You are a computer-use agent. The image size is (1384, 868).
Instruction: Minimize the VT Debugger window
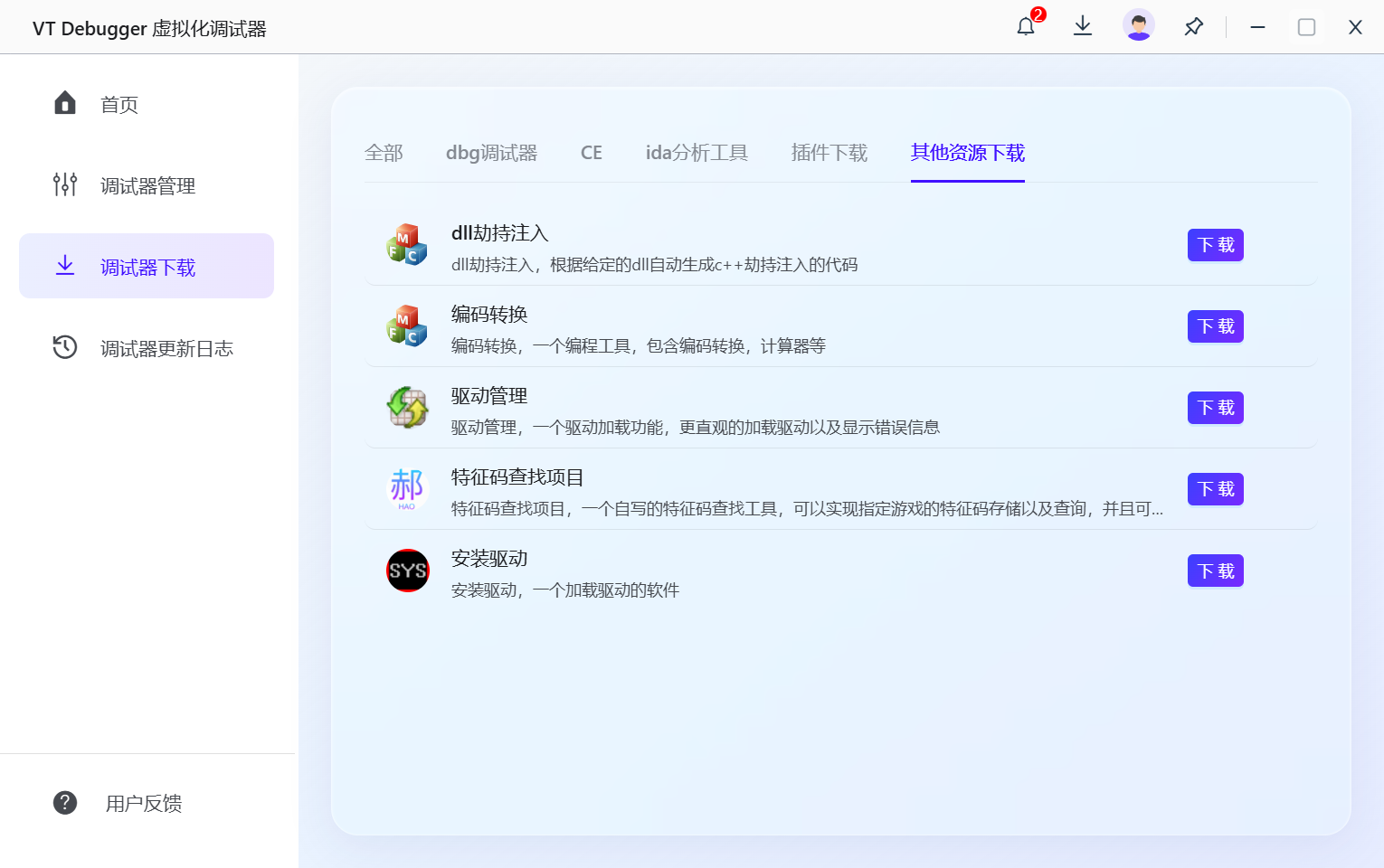tap(1257, 27)
